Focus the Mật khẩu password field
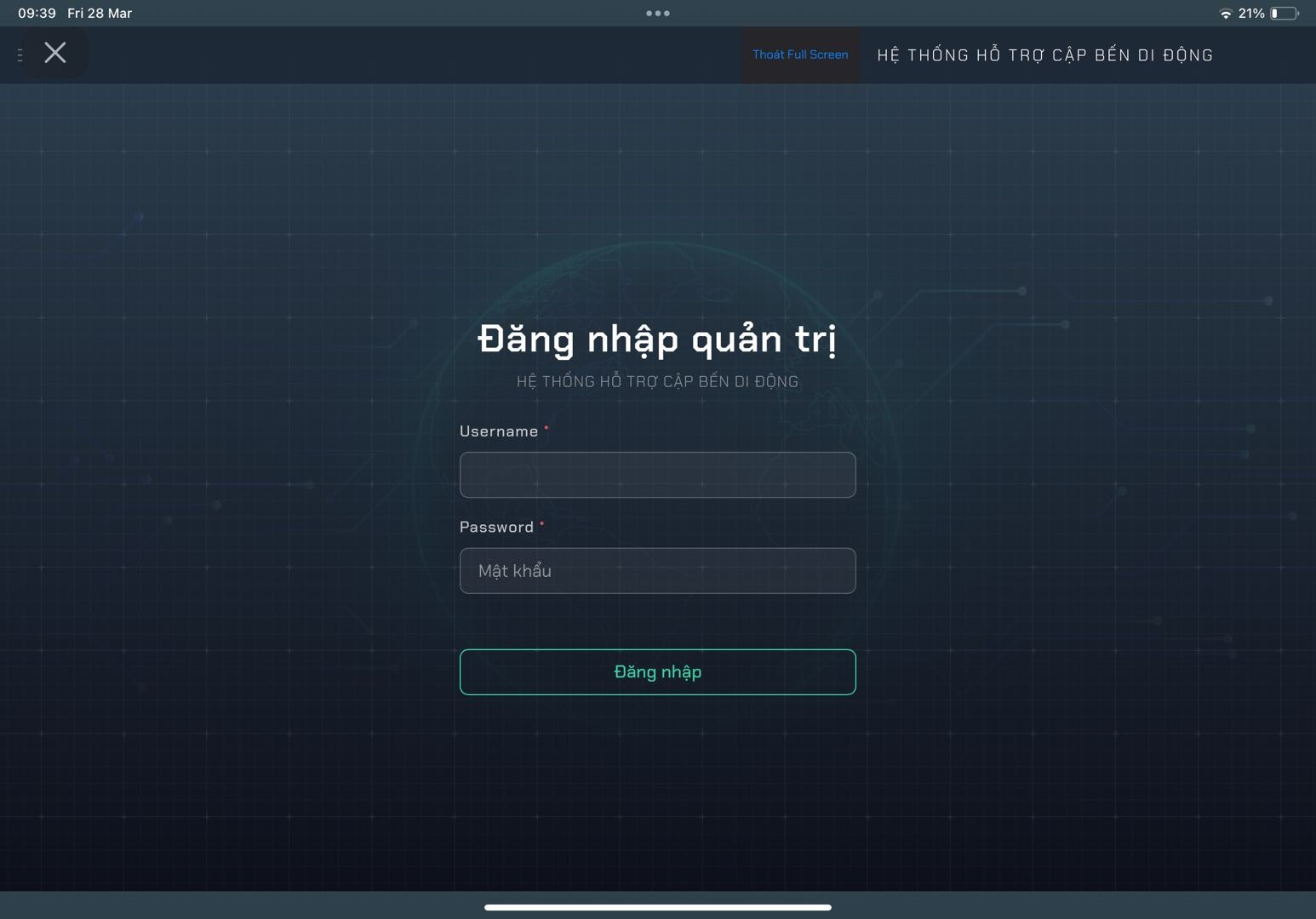 click(657, 571)
